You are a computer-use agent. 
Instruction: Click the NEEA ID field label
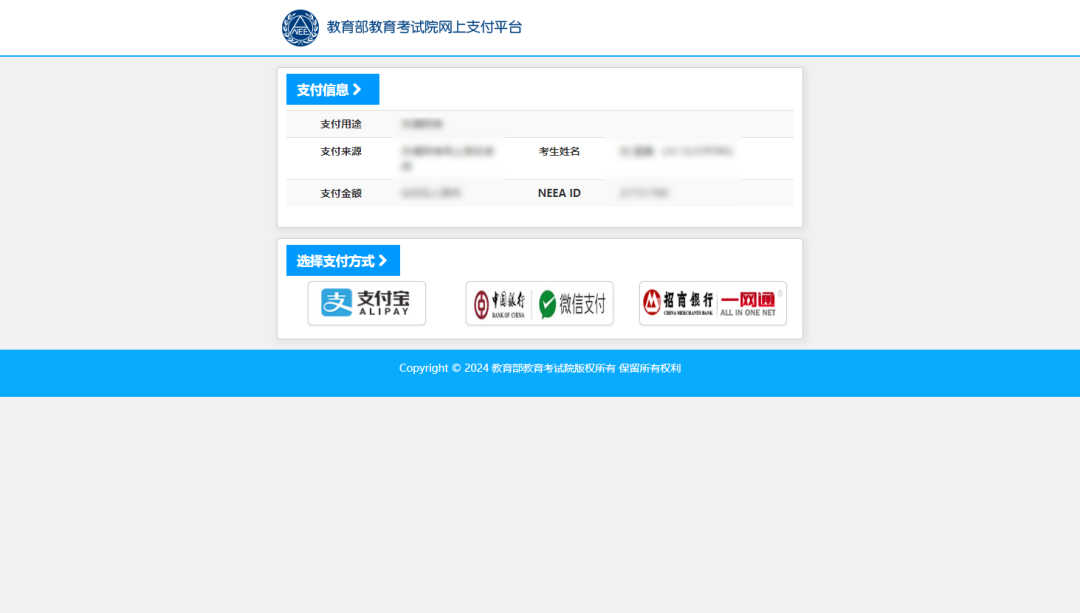pos(559,193)
